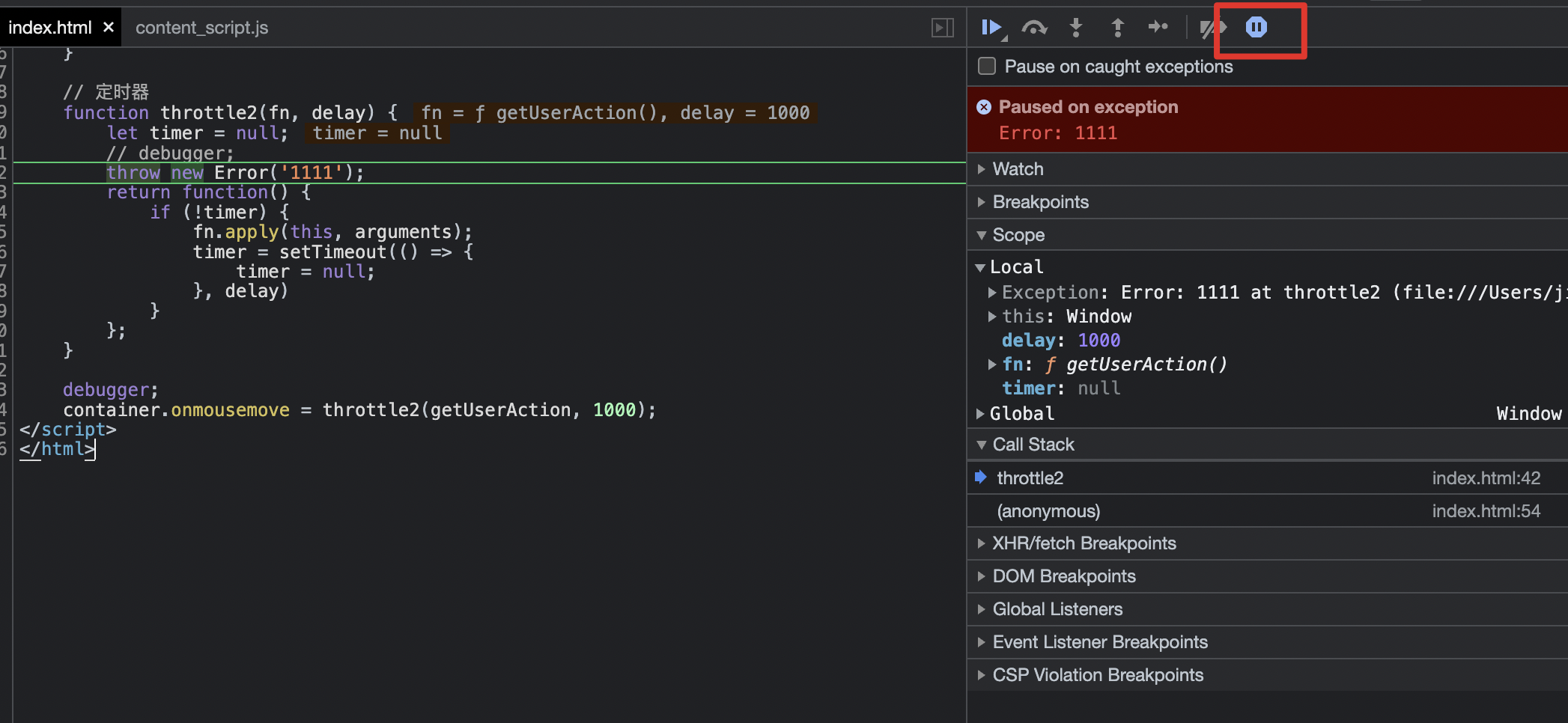Click the if (!timer) line
The height and width of the screenshot is (723, 1568).
click(219, 213)
